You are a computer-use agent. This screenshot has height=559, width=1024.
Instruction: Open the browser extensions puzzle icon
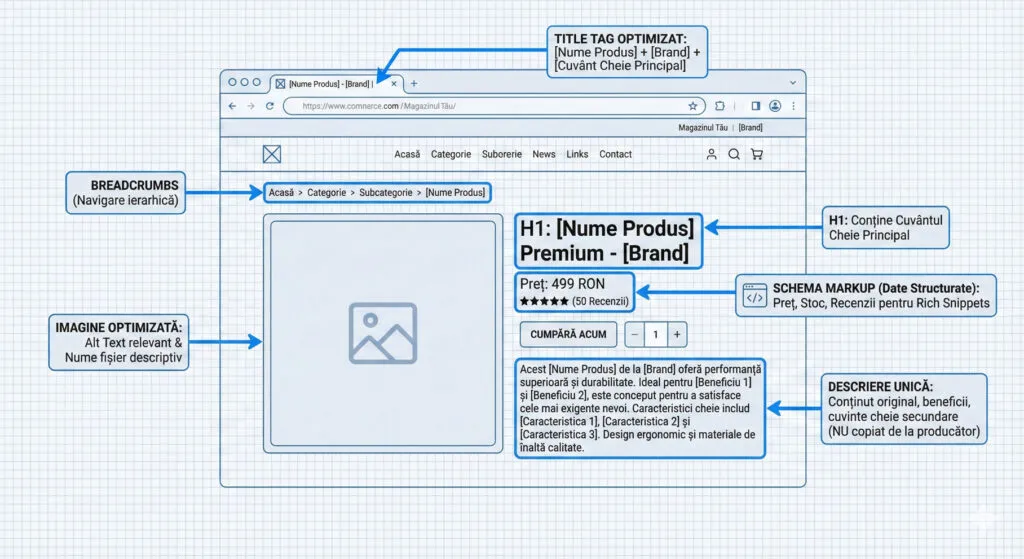coord(719,105)
